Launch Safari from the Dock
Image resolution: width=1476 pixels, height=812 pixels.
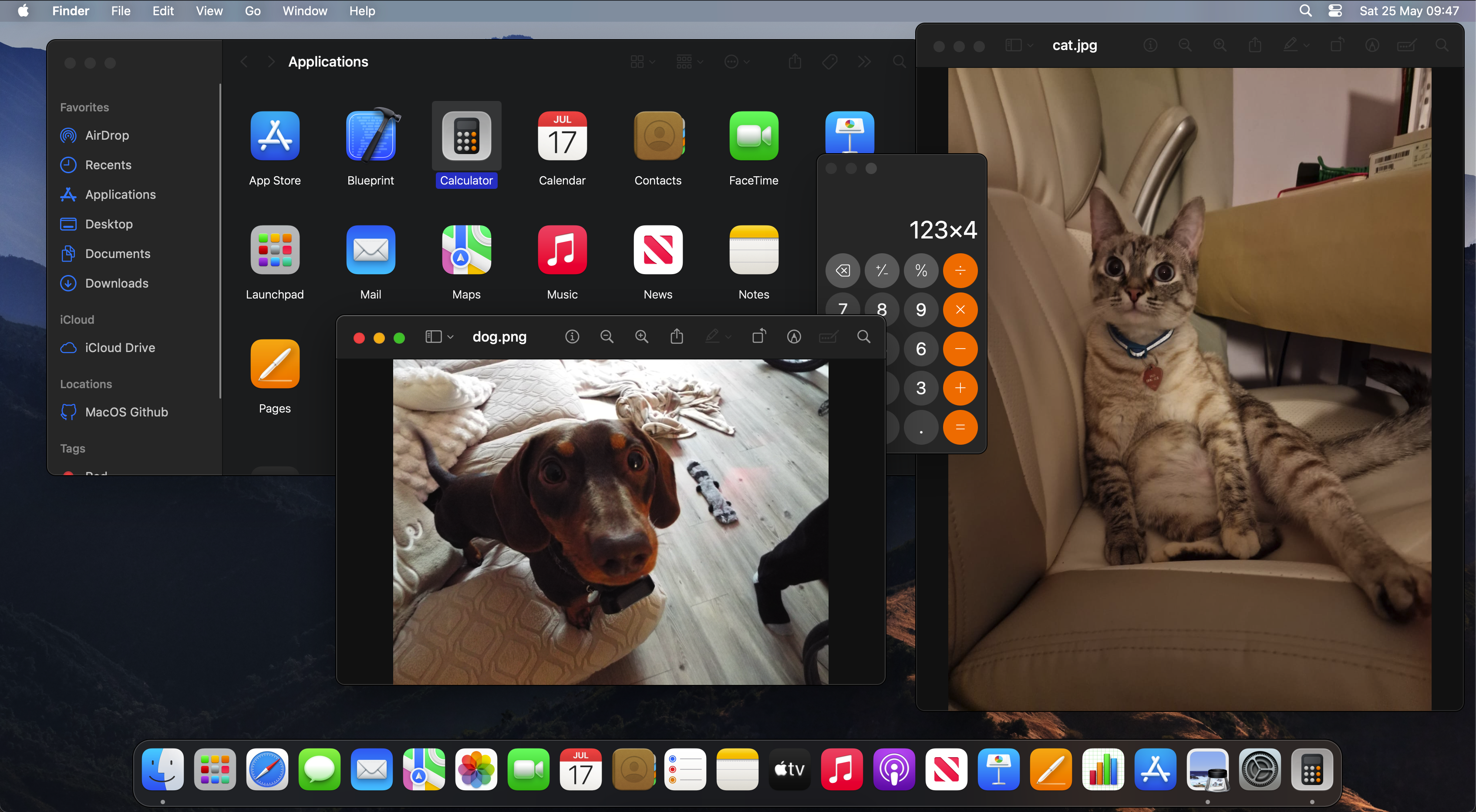(x=267, y=770)
